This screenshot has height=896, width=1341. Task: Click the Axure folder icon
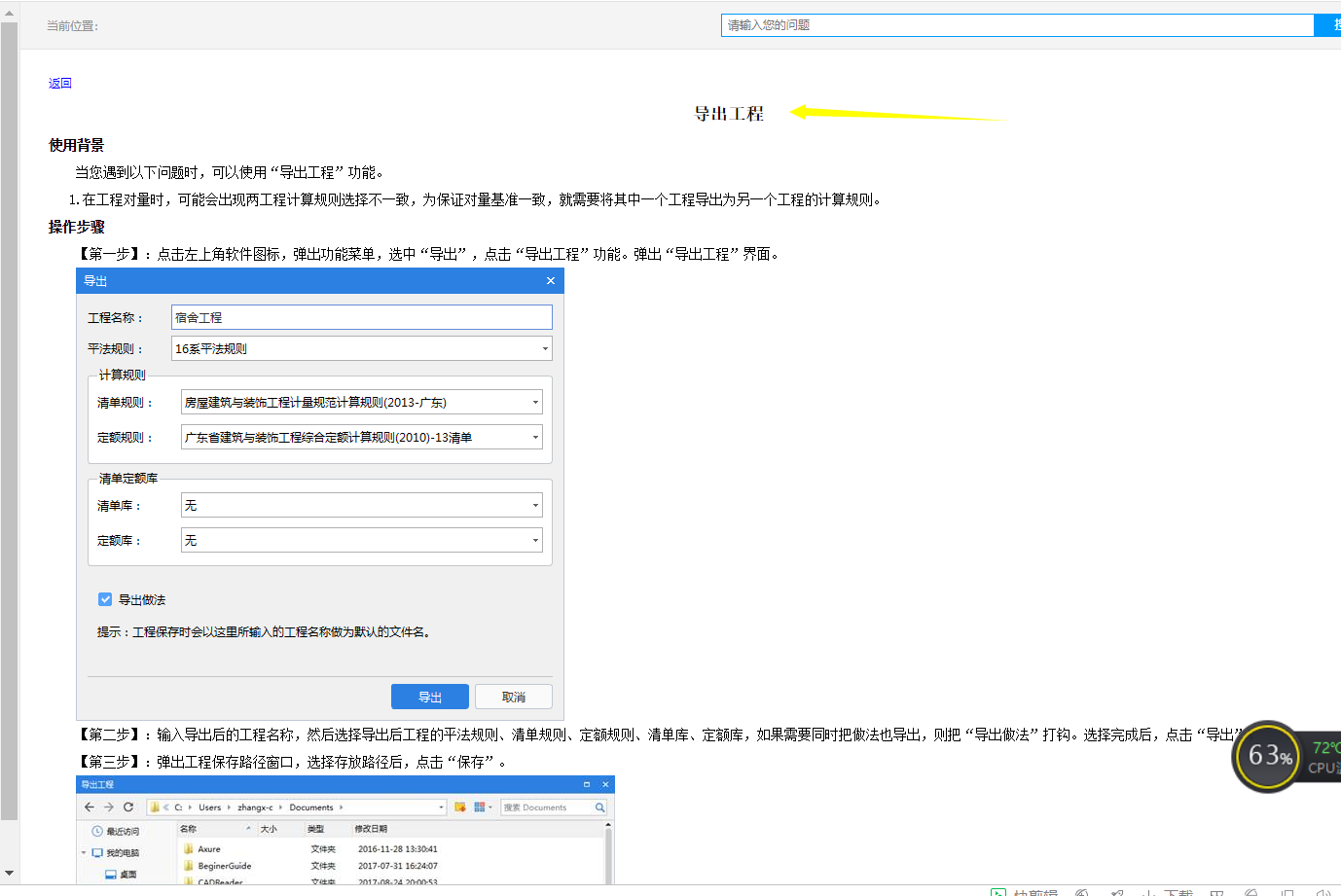[x=188, y=849]
